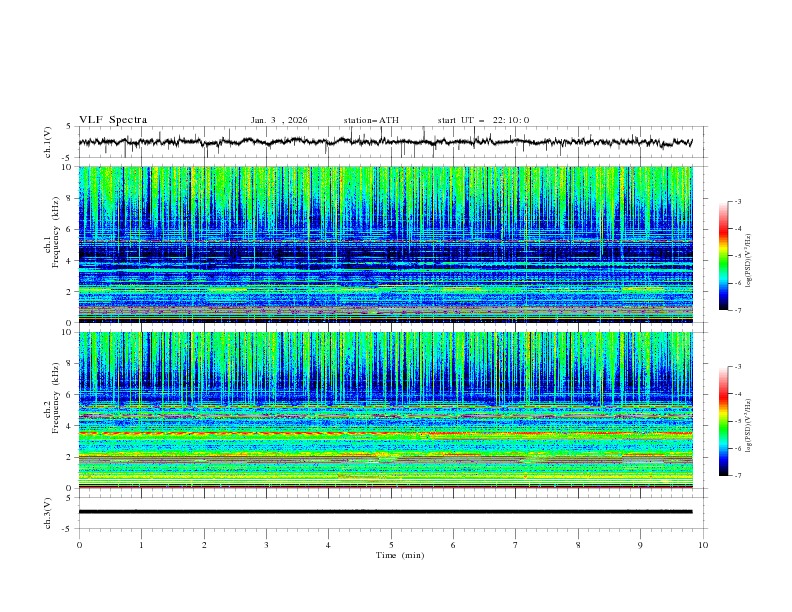The width and height of the screenshot is (792, 612).
Task: Click the ch.2 'log(PSD)(V²/Hz)' colorbar label
Action: [748, 425]
